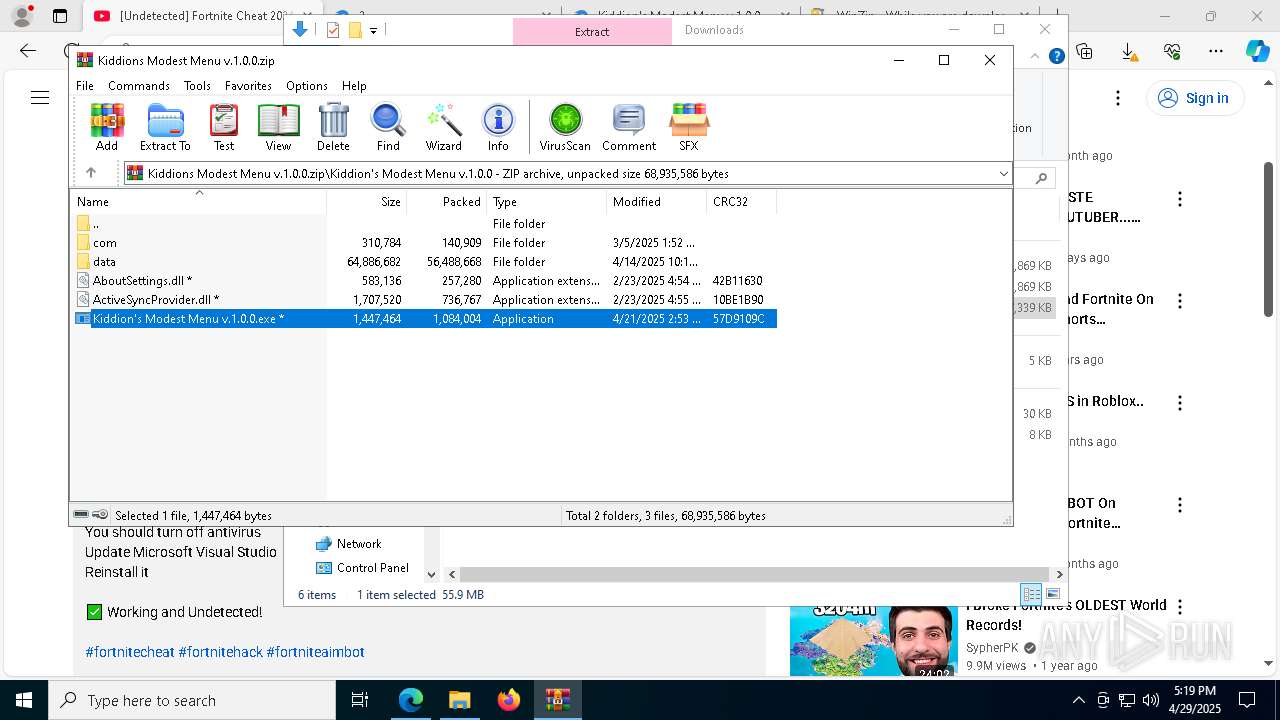Open the Find magnifier tool
This screenshot has width=1280, height=720.
(388, 127)
